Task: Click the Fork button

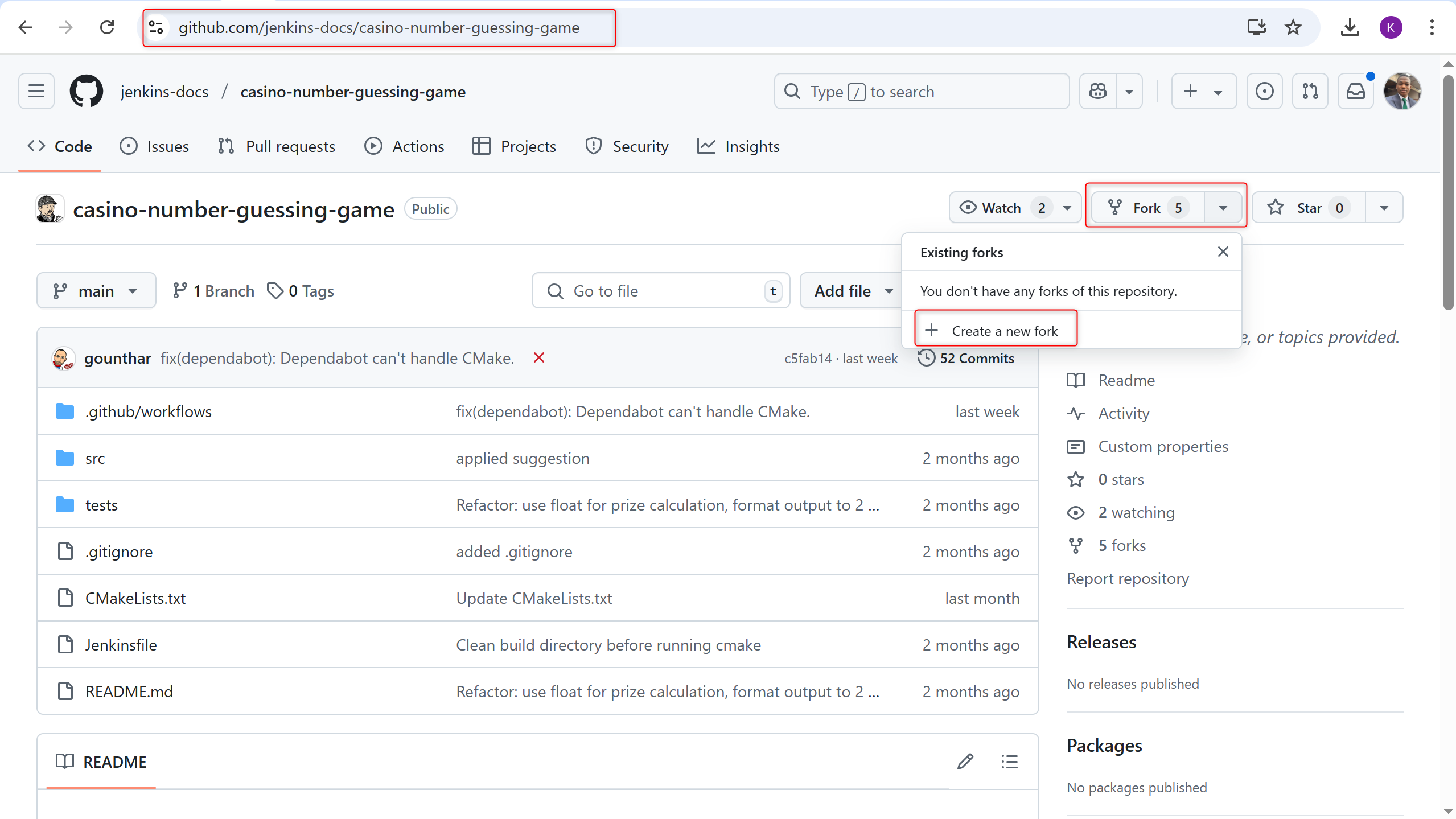Action: coord(1147,208)
